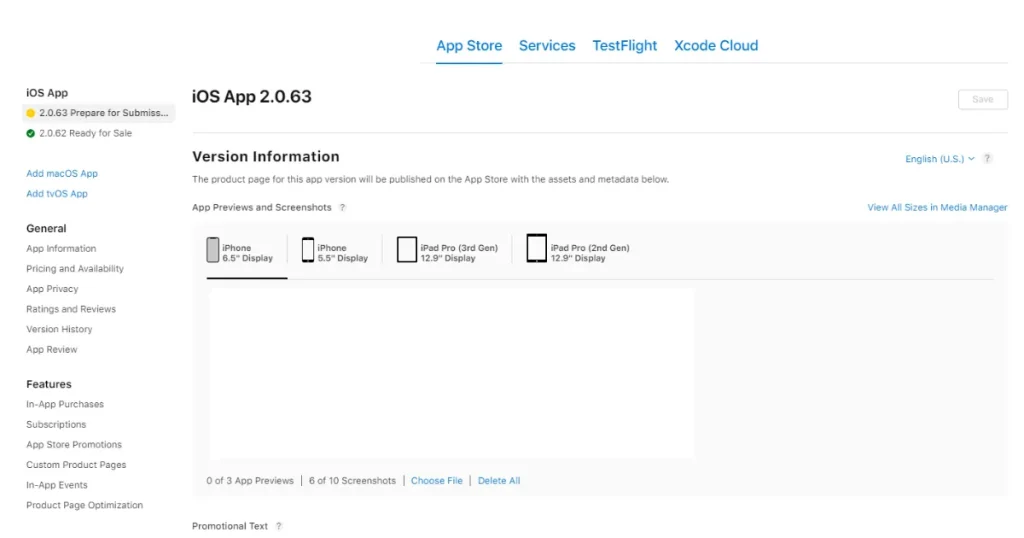Open Pricing and Availability
The height and width of the screenshot is (538, 1024).
(74, 269)
